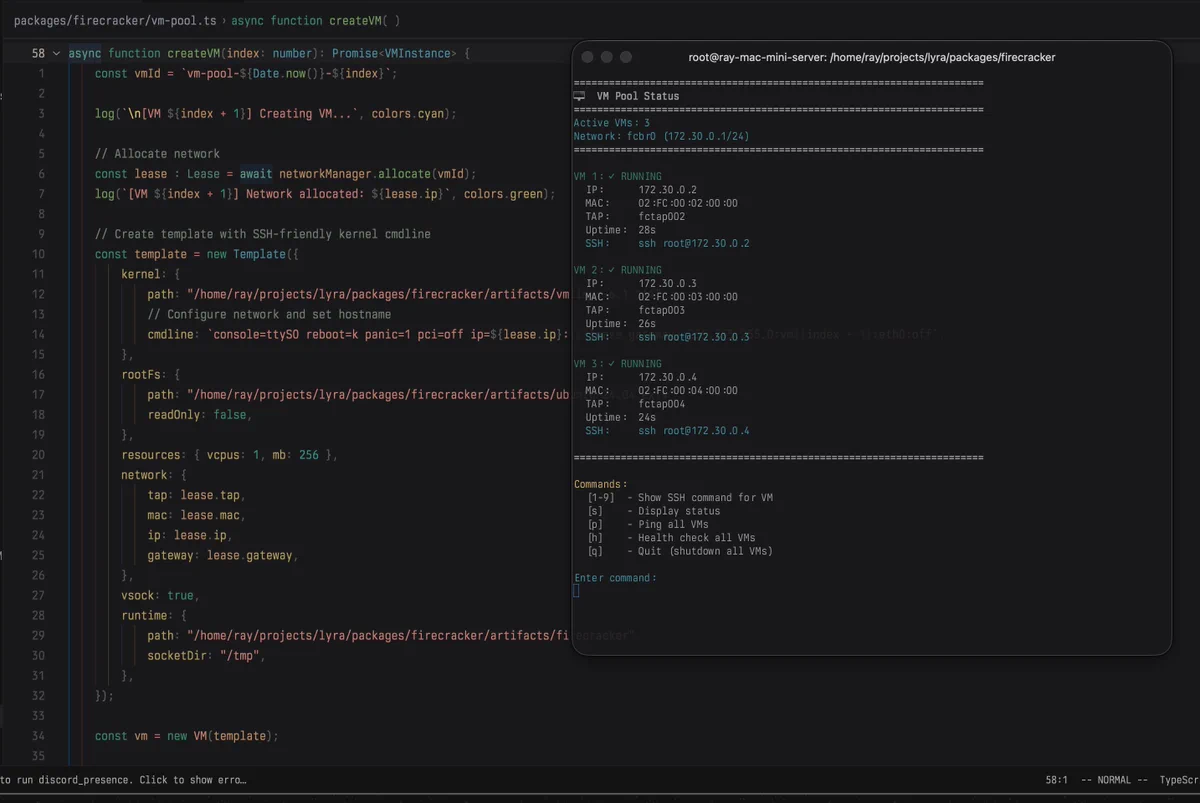
Task: Click 'Uptime: 26s' in terminal
Action: point(621,324)
